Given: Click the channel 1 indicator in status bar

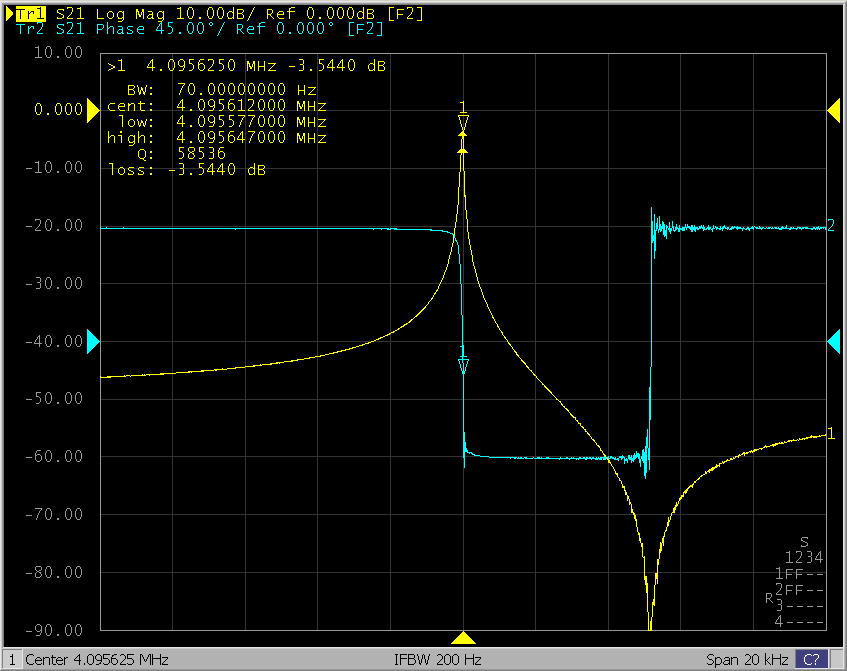Looking at the screenshot, I should [x=12, y=660].
